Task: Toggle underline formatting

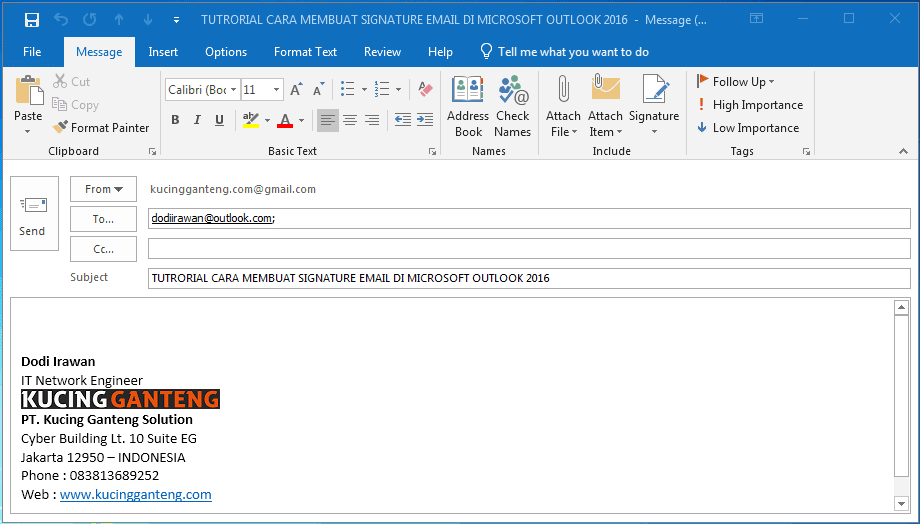Action: pos(219,120)
